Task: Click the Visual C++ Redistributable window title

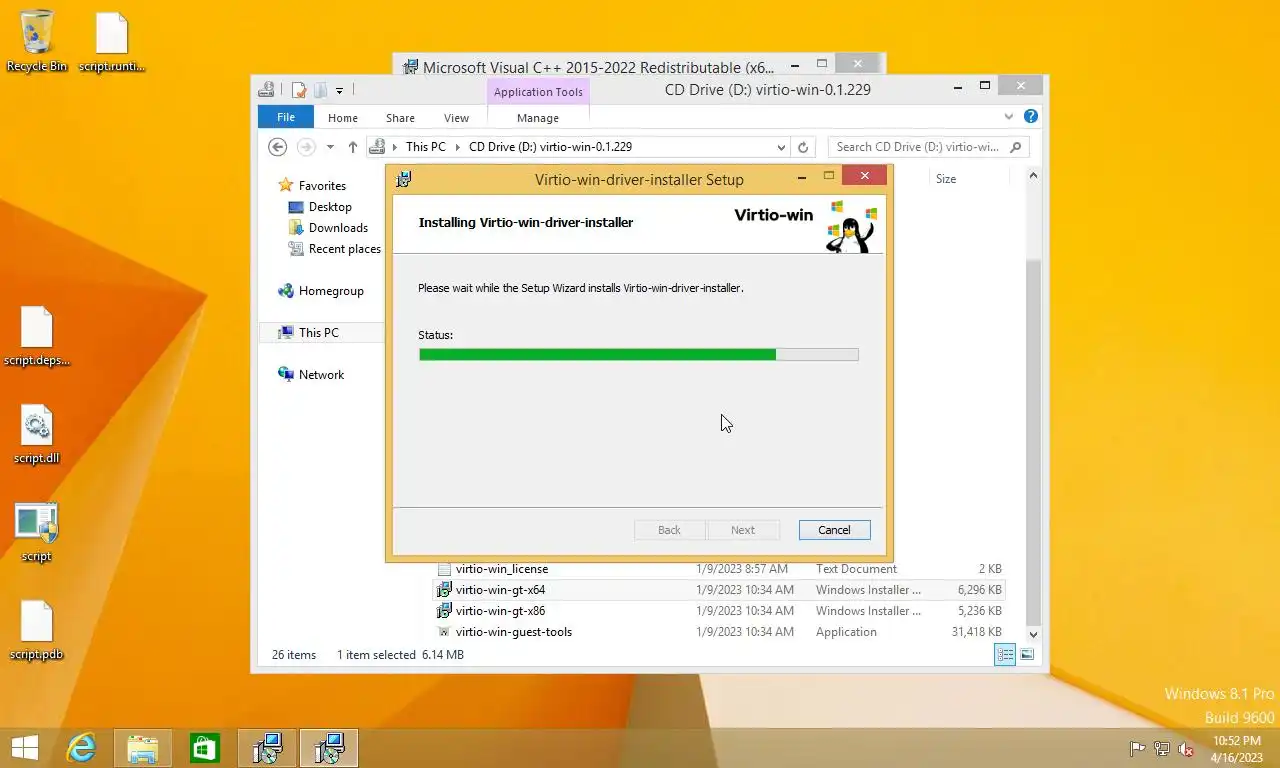Action: pos(598,67)
